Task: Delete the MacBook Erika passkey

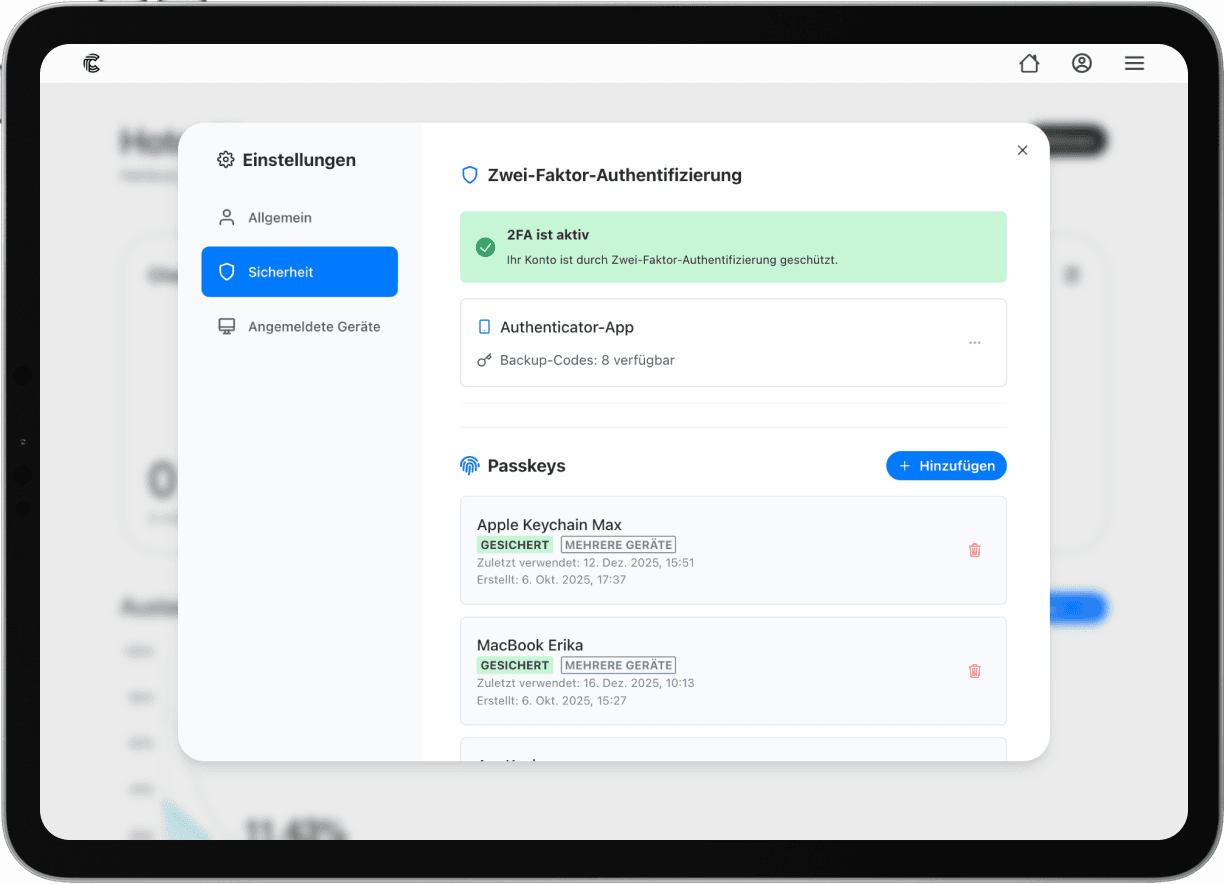Action: pos(974,671)
